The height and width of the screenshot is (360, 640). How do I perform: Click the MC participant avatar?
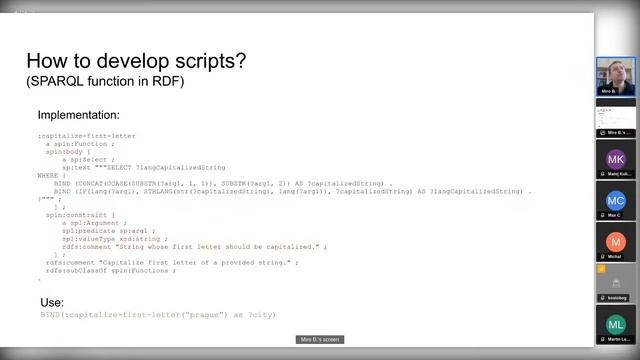(x=616, y=200)
